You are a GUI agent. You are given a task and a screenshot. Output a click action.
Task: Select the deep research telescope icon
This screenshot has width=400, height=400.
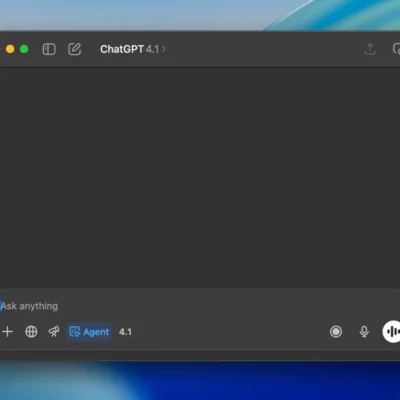pos(54,332)
